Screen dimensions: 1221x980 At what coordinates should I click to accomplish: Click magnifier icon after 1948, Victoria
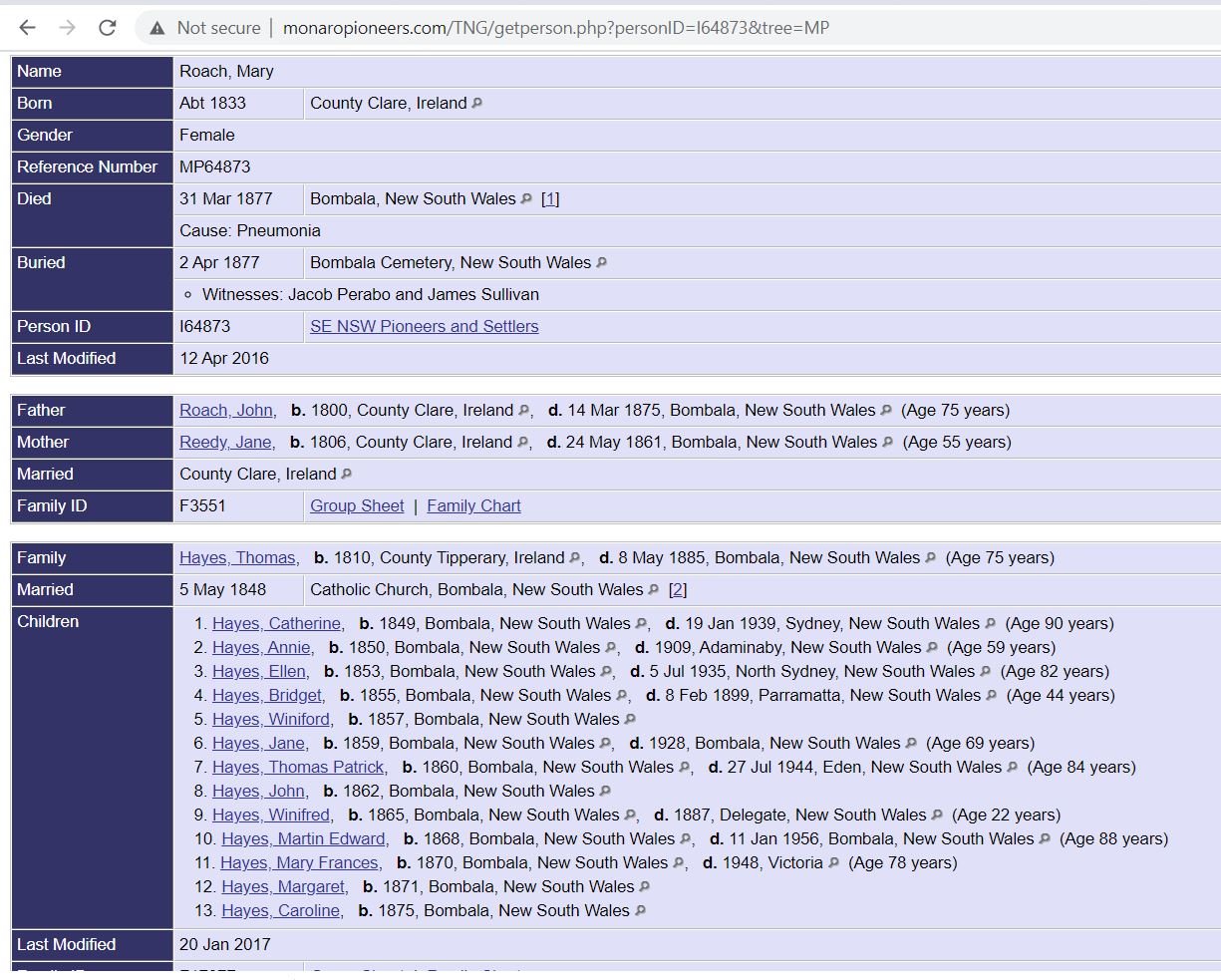coord(834,863)
